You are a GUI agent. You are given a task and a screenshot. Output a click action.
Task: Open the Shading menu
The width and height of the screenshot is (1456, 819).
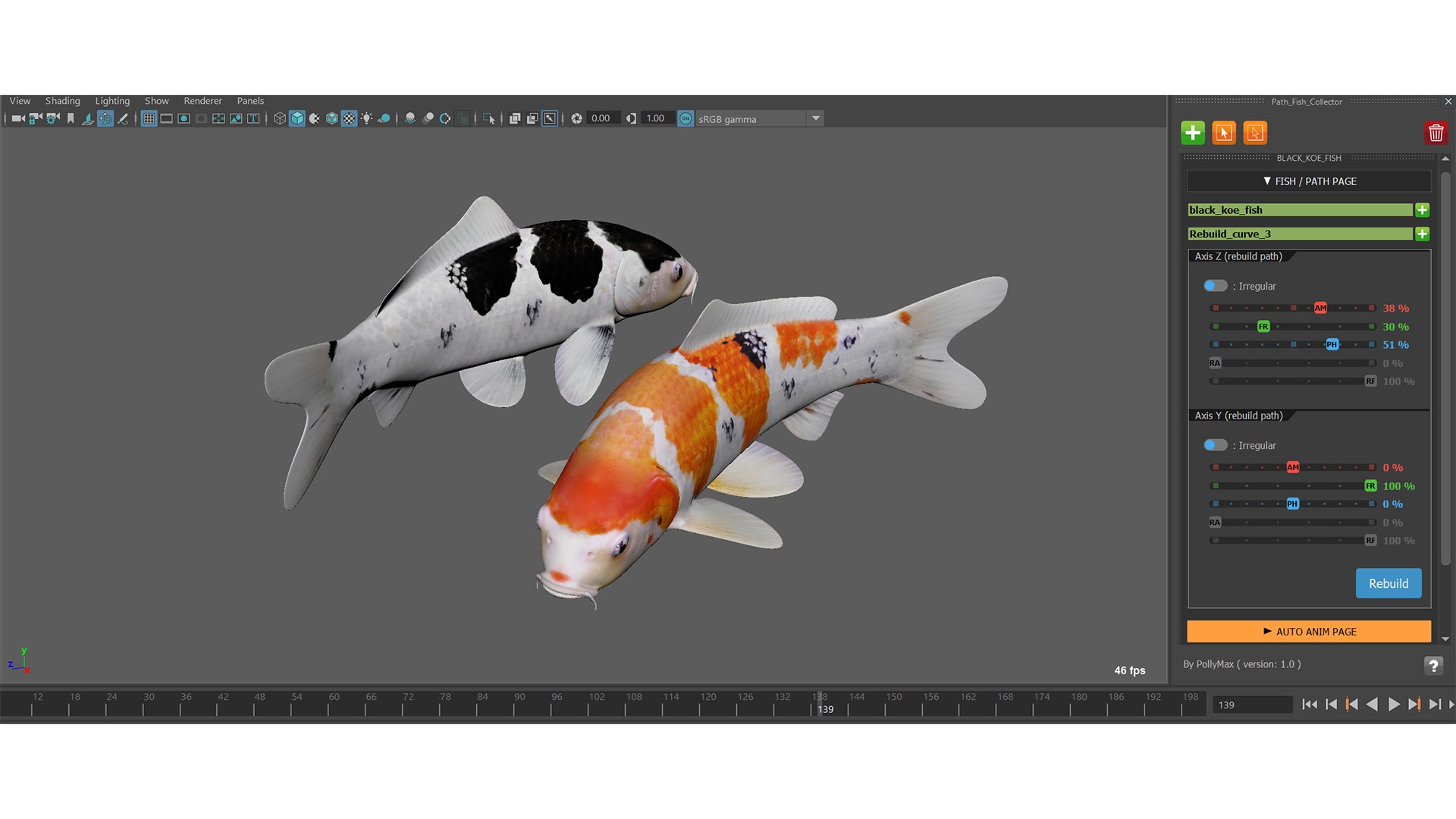62,101
